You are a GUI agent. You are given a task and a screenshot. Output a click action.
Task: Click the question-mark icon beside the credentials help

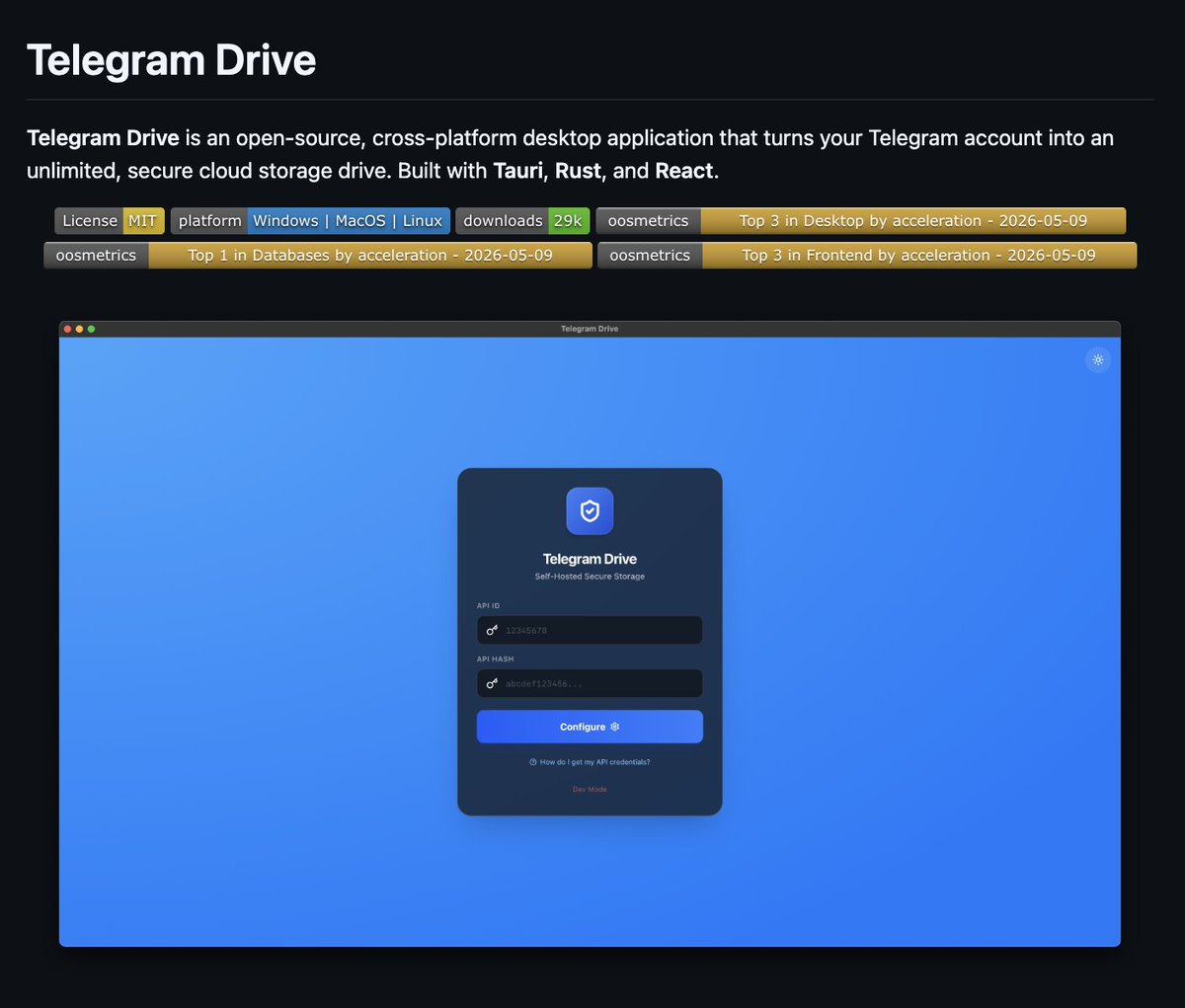click(x=533, y=762)
